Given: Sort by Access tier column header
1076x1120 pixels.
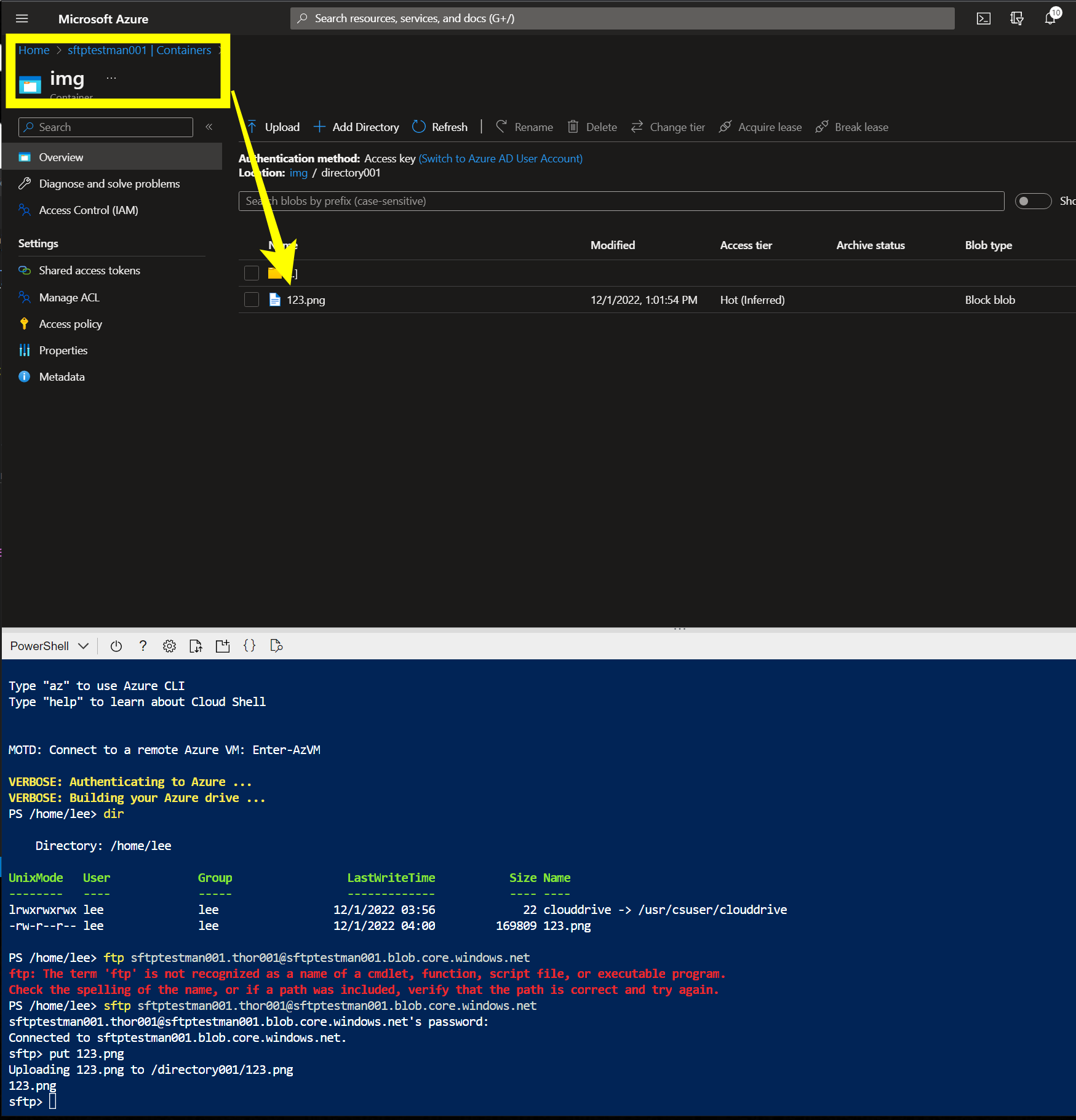Looking at the screenshot, I should [746, 245].
